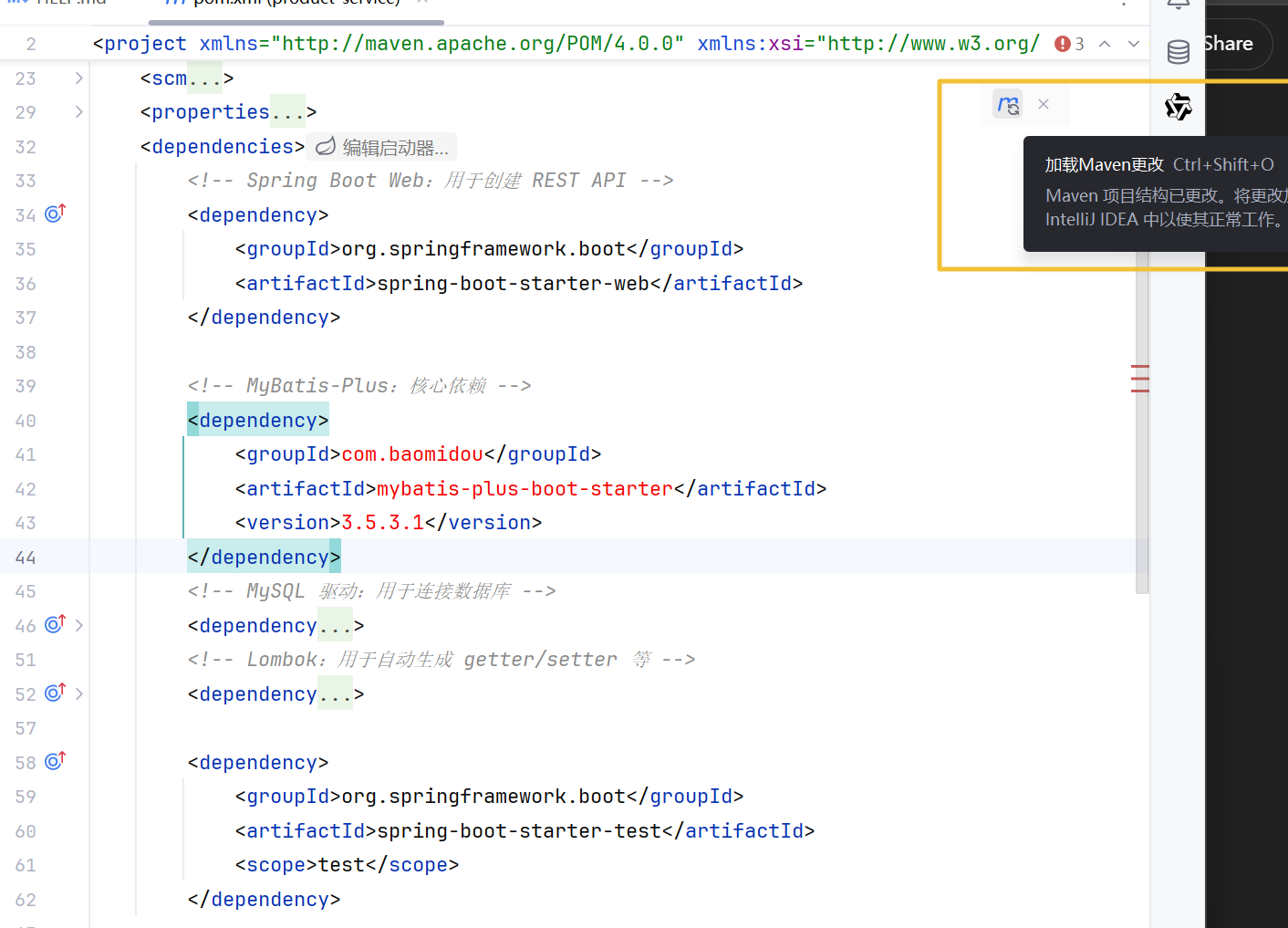
Task: Click the gutter dependency icon on line 58
Action: [56, 761]
